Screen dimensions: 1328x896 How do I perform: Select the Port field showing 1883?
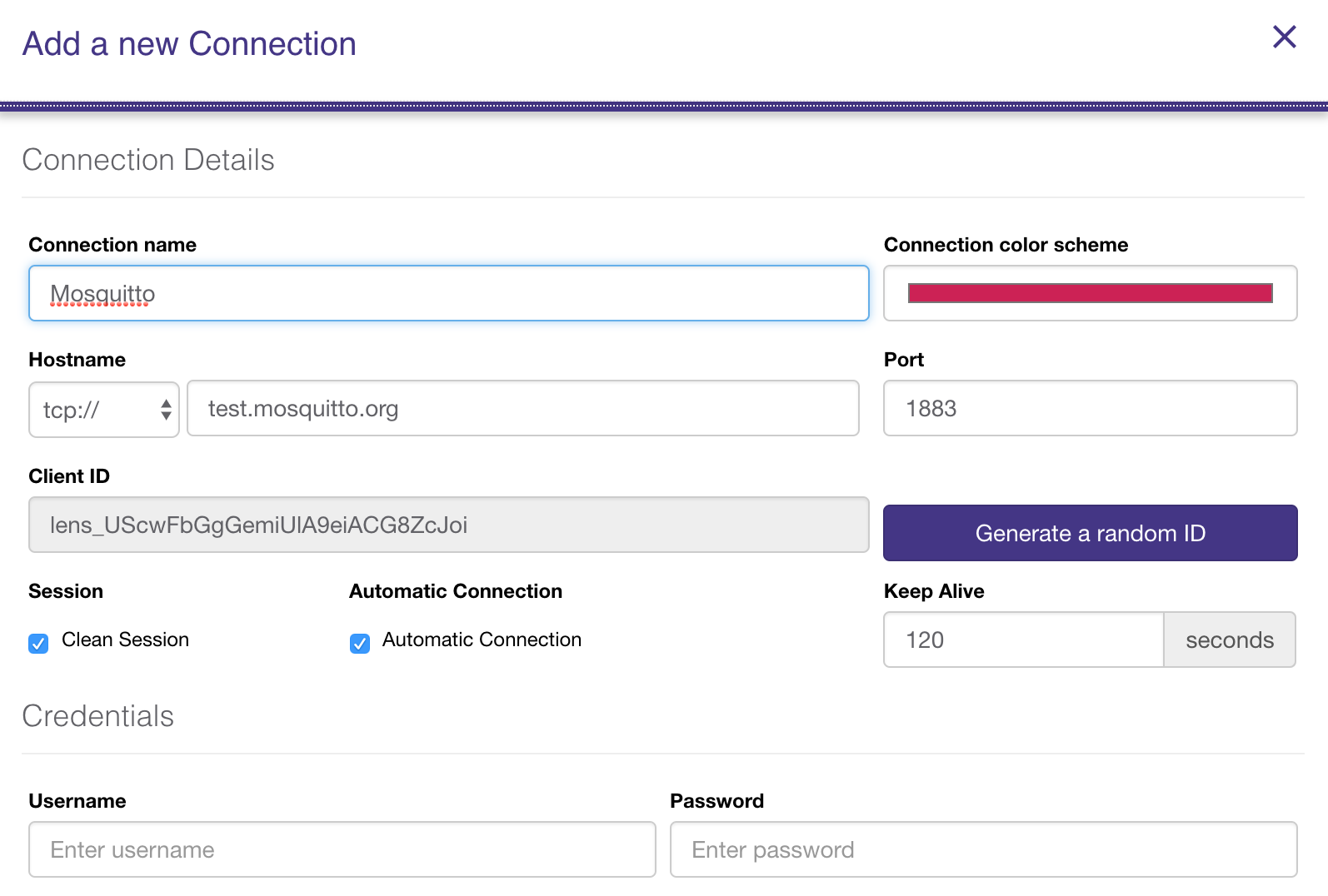[x=1090, y=409]
